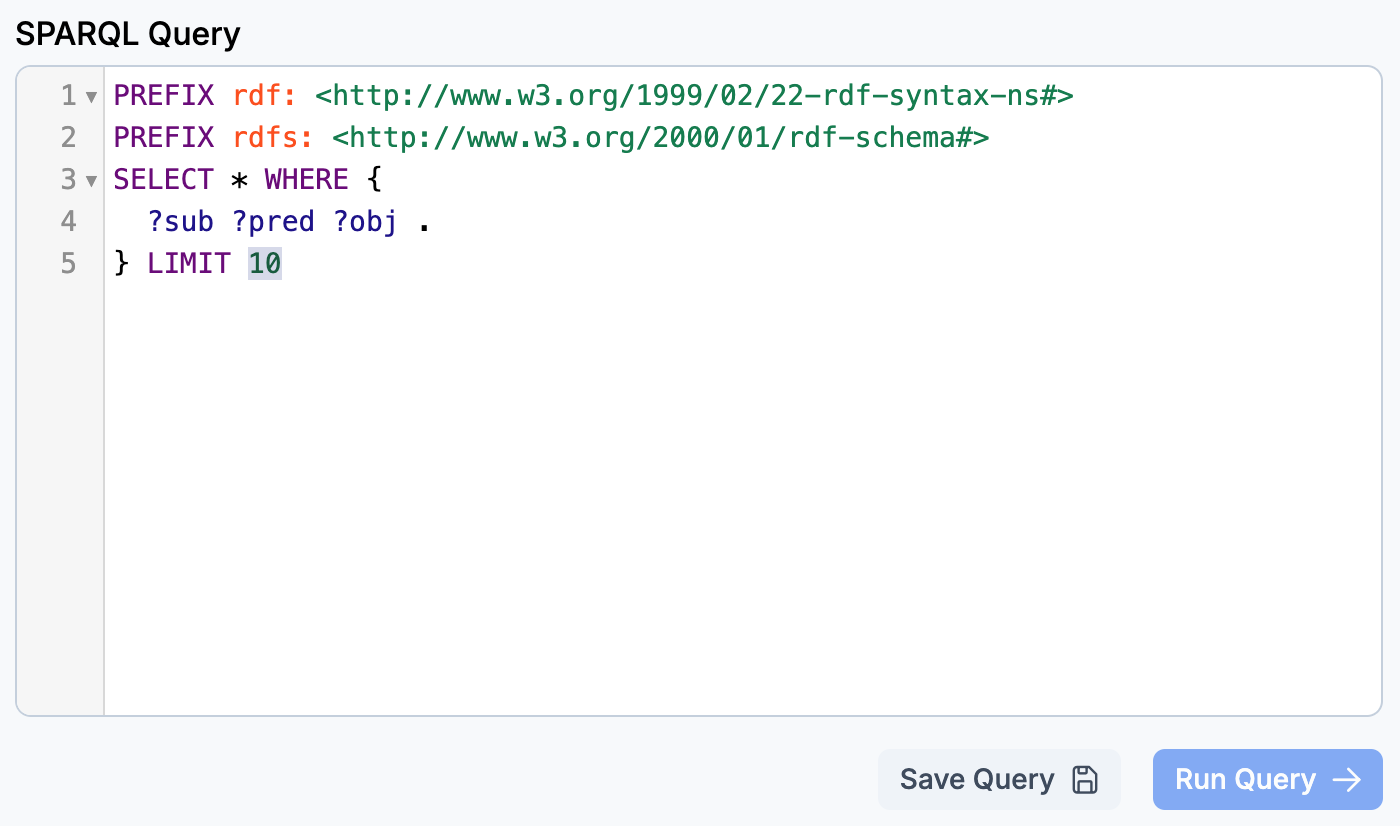Image resolution: width=1400 pixels, height=826 pixels.
Task: Click the ?sub variable in the query
Action: point(181,222)
